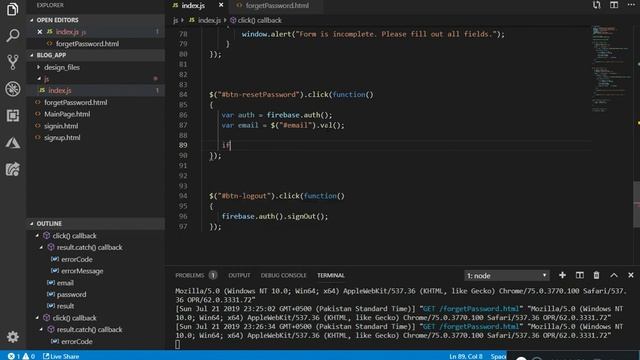Open the Extensions view
The height and width of the screenshot is (360, 640).
click(12, 116)
